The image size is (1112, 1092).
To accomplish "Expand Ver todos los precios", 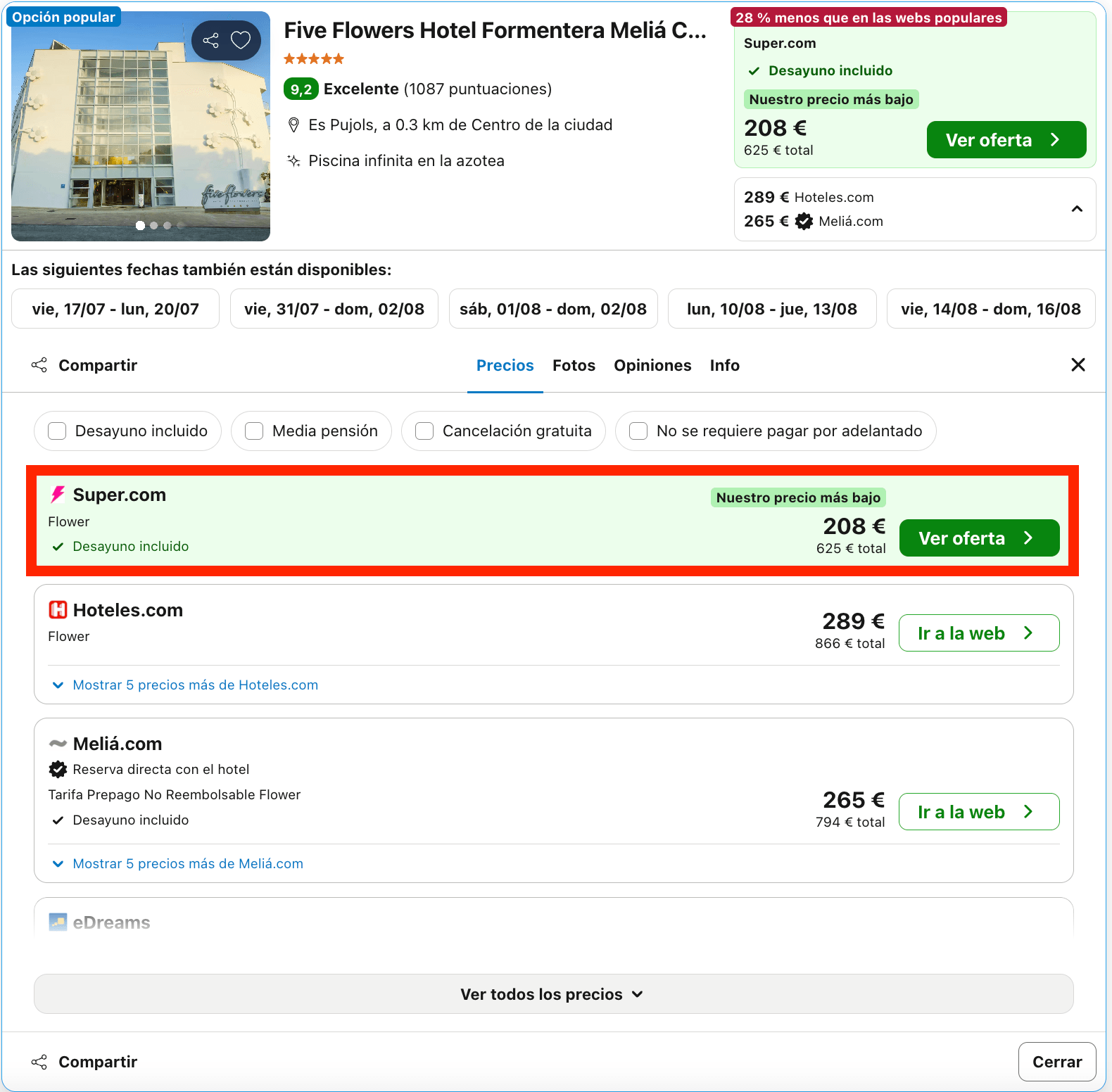I will pos(553,993).
